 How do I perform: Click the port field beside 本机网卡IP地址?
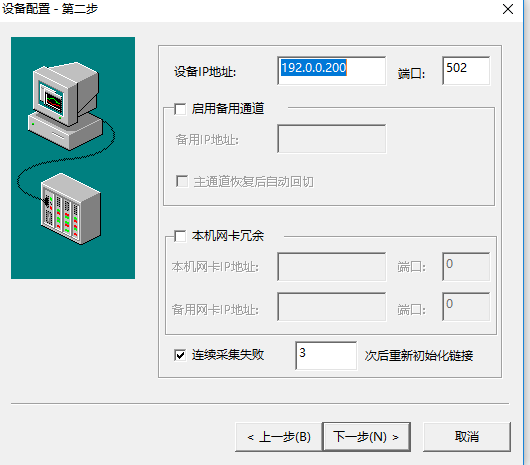(x=466, y=267)
